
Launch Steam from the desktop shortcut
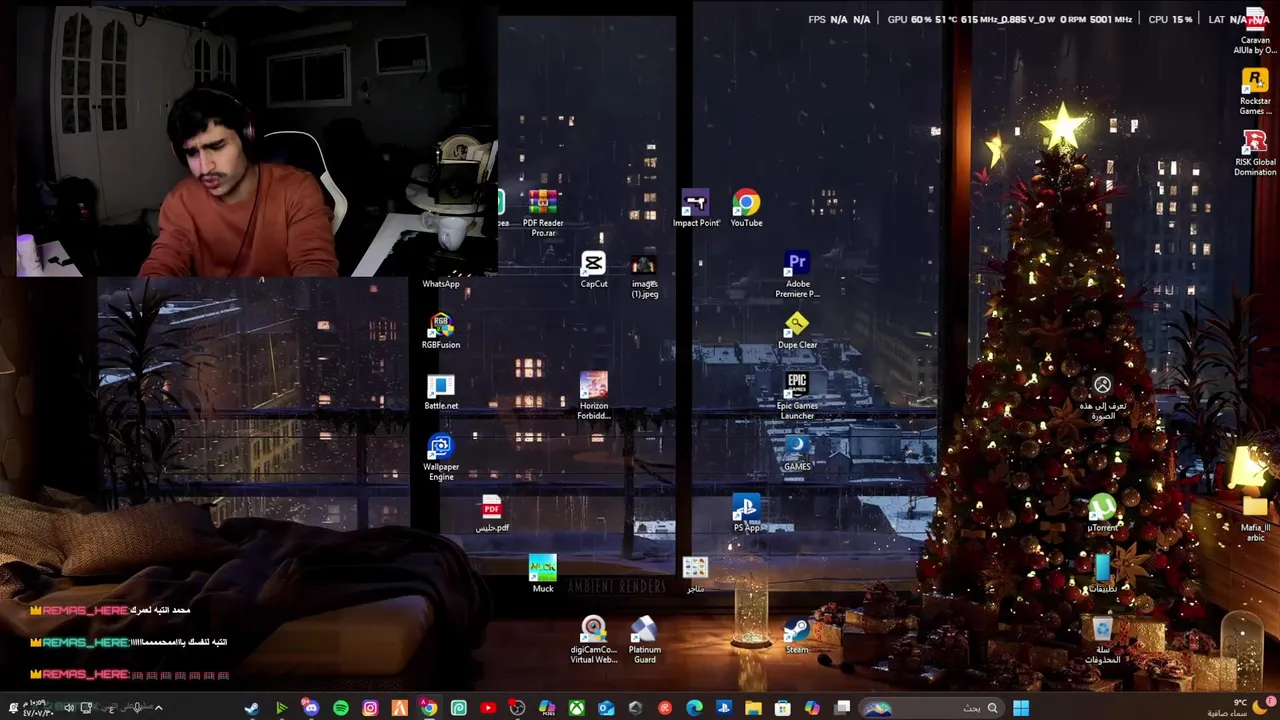click(x=797, y=636)
